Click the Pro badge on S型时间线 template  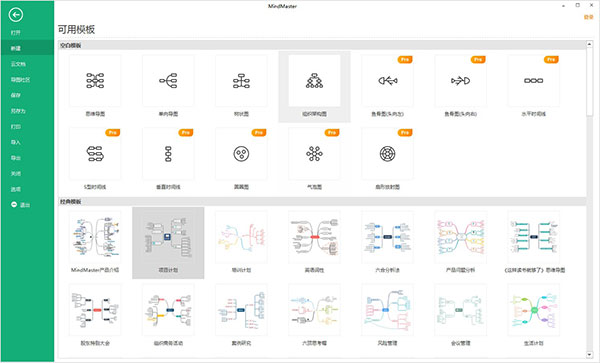[112, 132]
